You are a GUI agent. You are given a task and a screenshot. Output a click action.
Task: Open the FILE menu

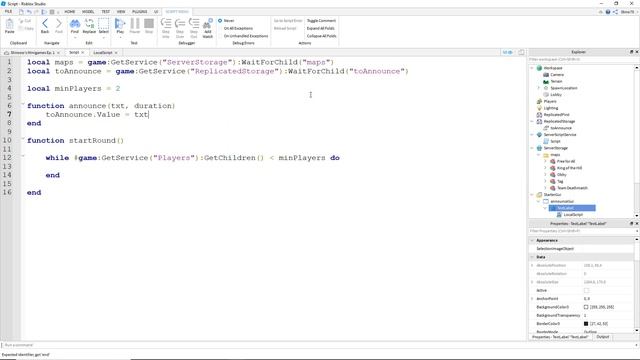[x=8, y=11]
